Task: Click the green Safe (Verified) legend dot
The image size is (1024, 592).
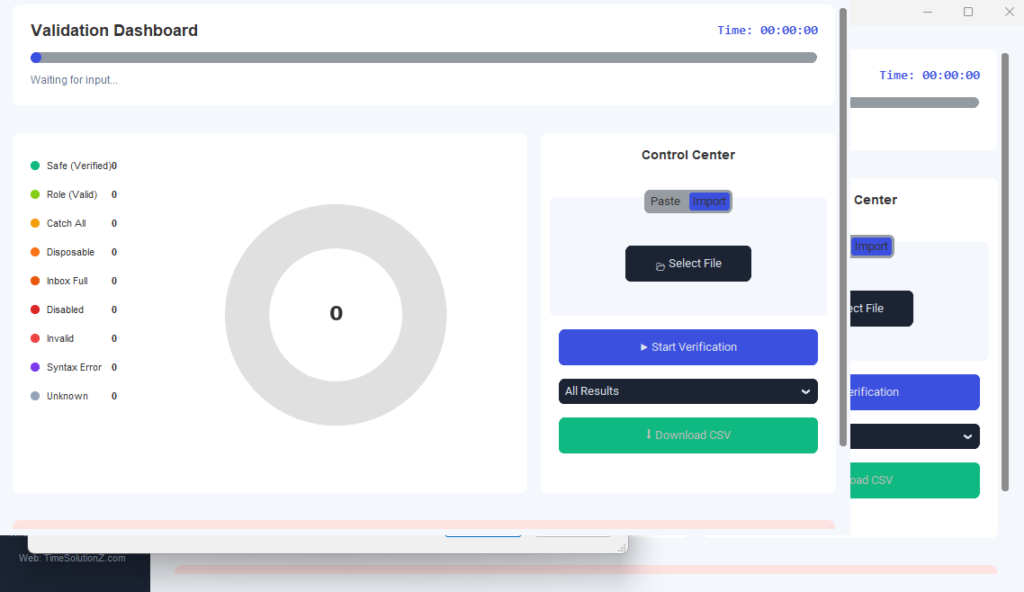Action: pos(35,166)
